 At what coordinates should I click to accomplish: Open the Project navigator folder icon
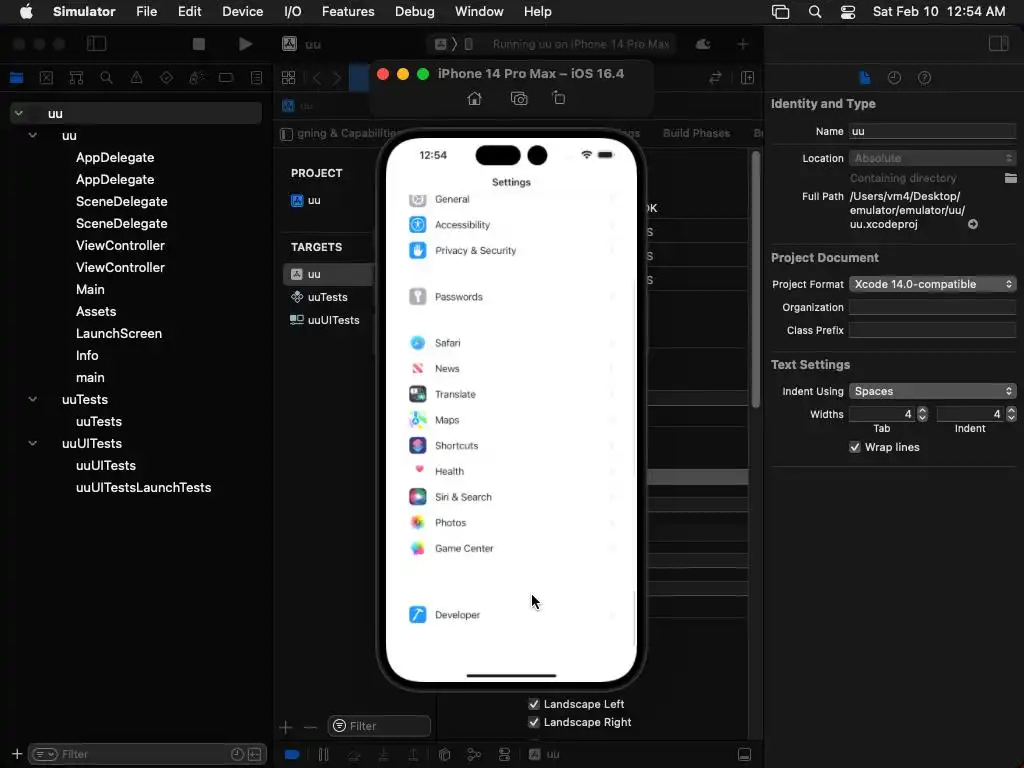[17, 78]
